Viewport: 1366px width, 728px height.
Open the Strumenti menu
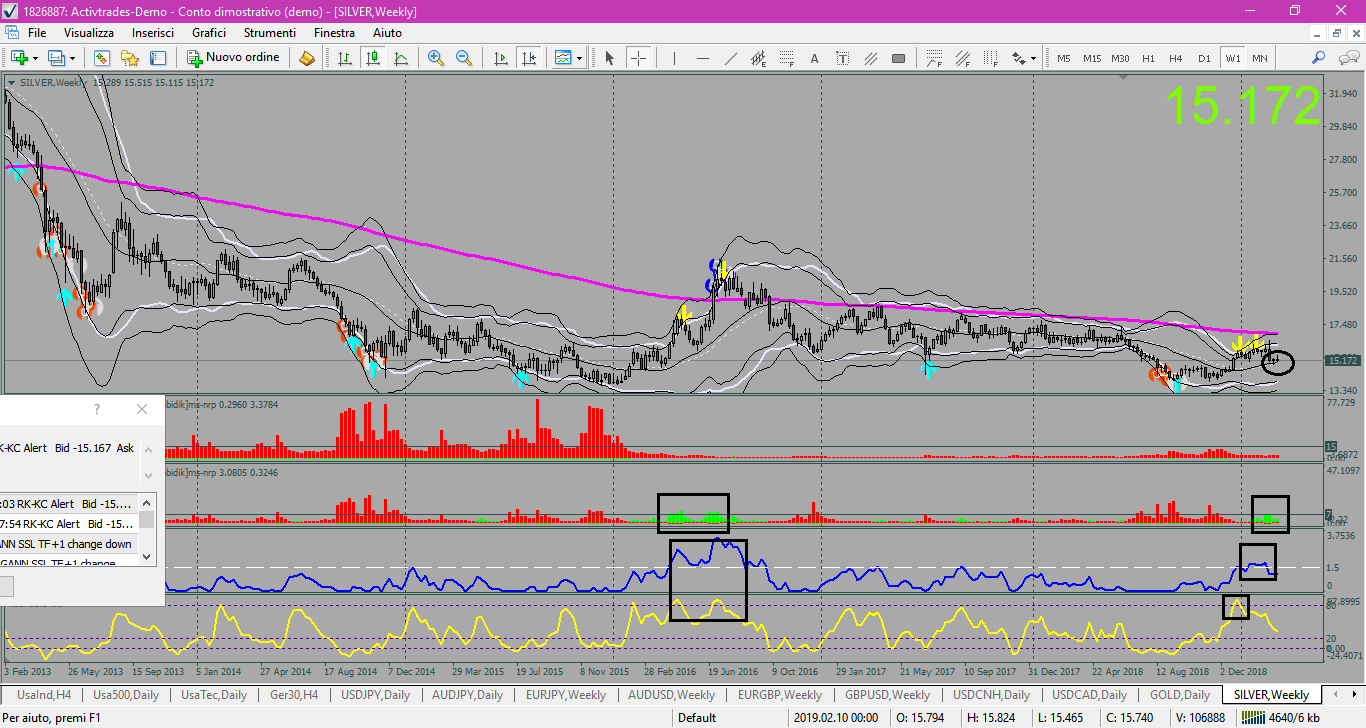(270, 33)
